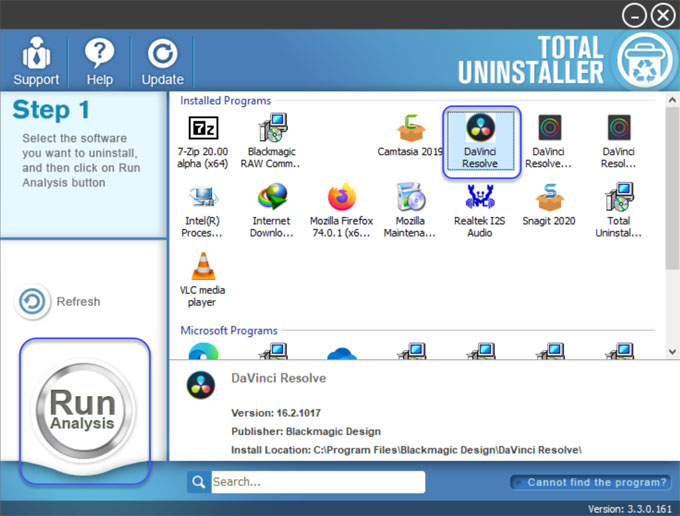The height and width of the screenshot is (516, 680).
Task: Click scrollbar up arrow in programs list
Action: click(x=672, y=100)
